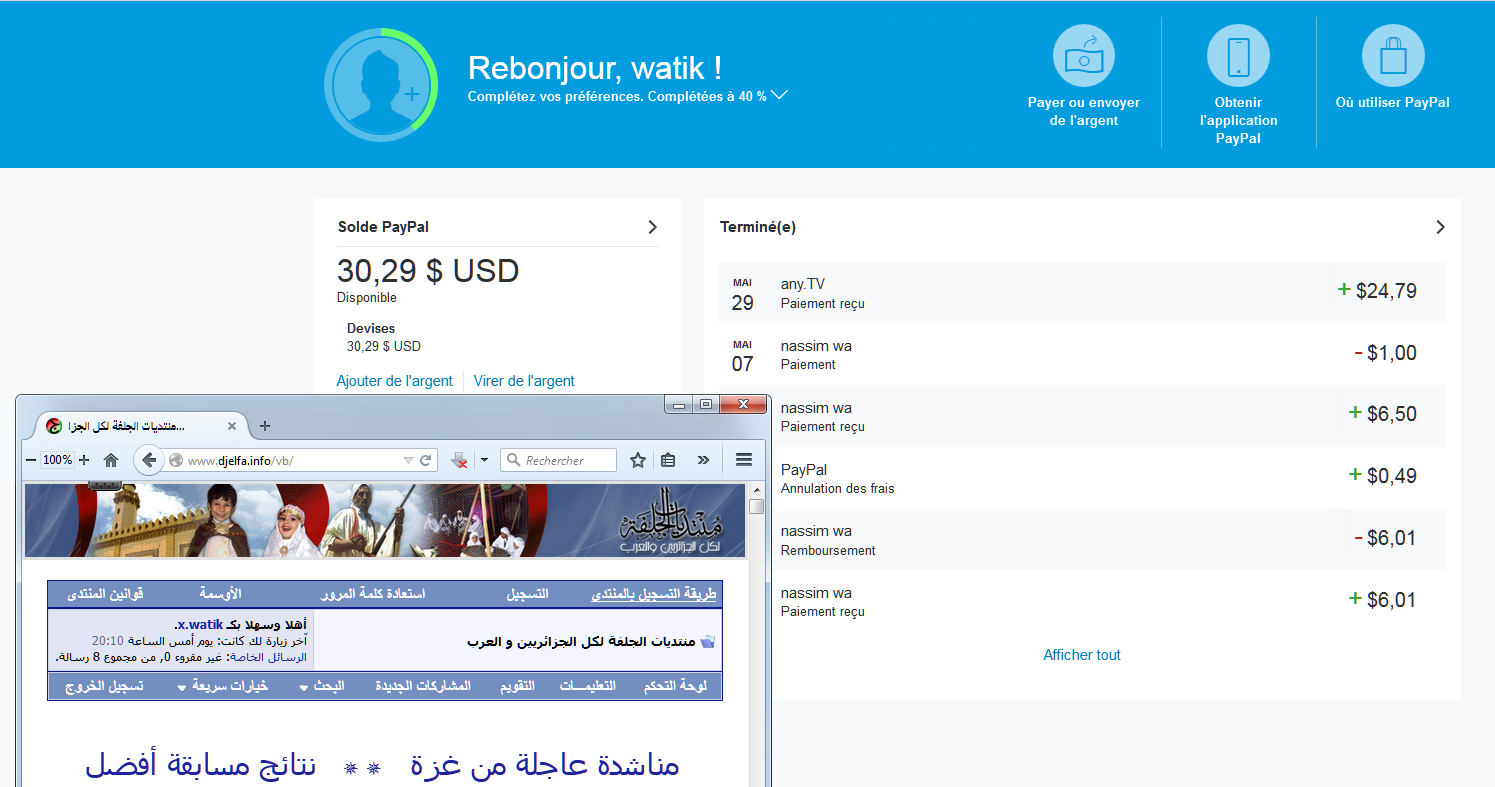Zoom out with the minus icon in Firefox

click(x=31, y=460)
